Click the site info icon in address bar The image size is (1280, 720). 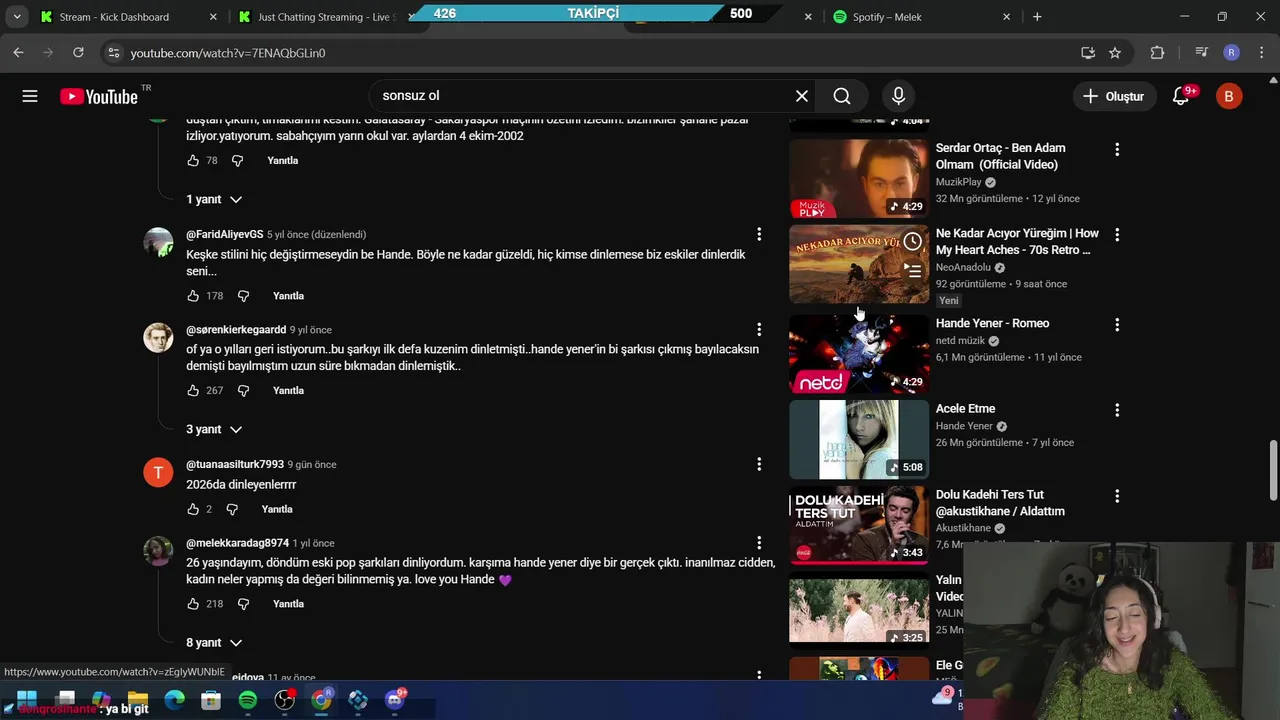tap(113, 53)
